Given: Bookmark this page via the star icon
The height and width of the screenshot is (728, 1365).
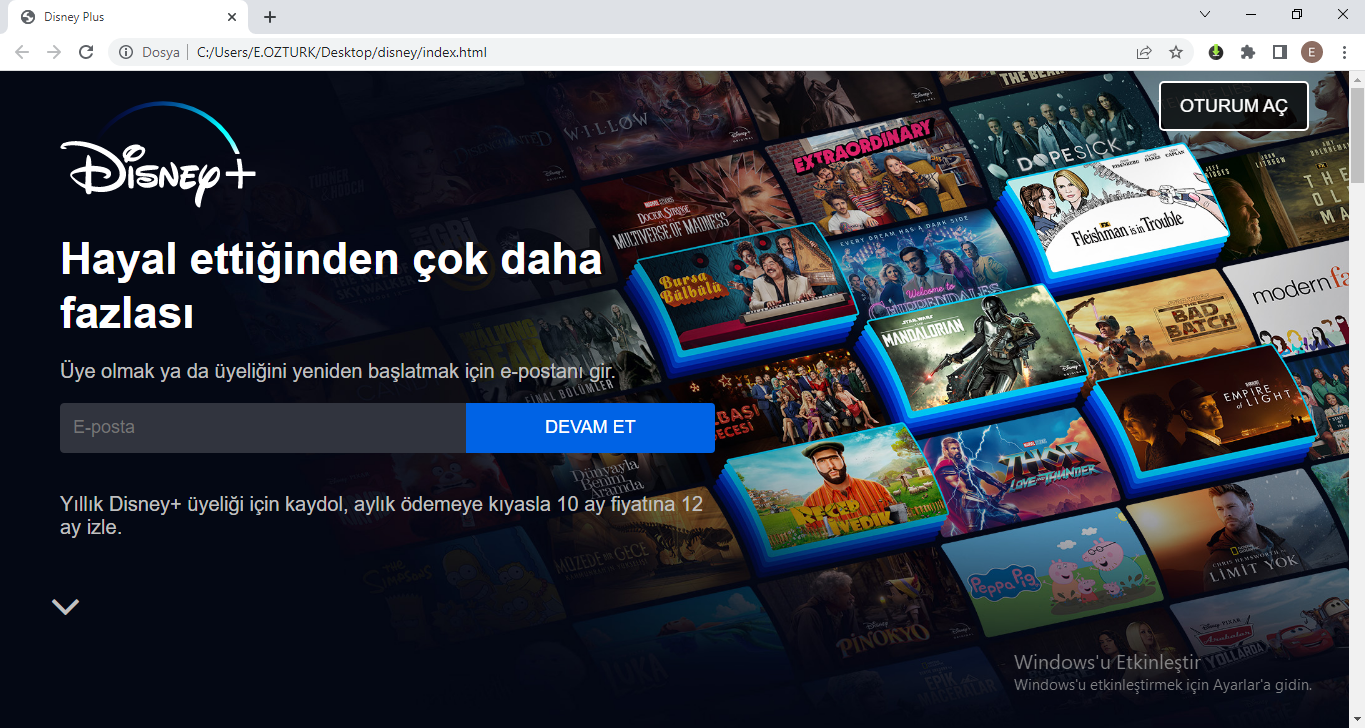Looking at the screenshot, I should coord(1175,52).
